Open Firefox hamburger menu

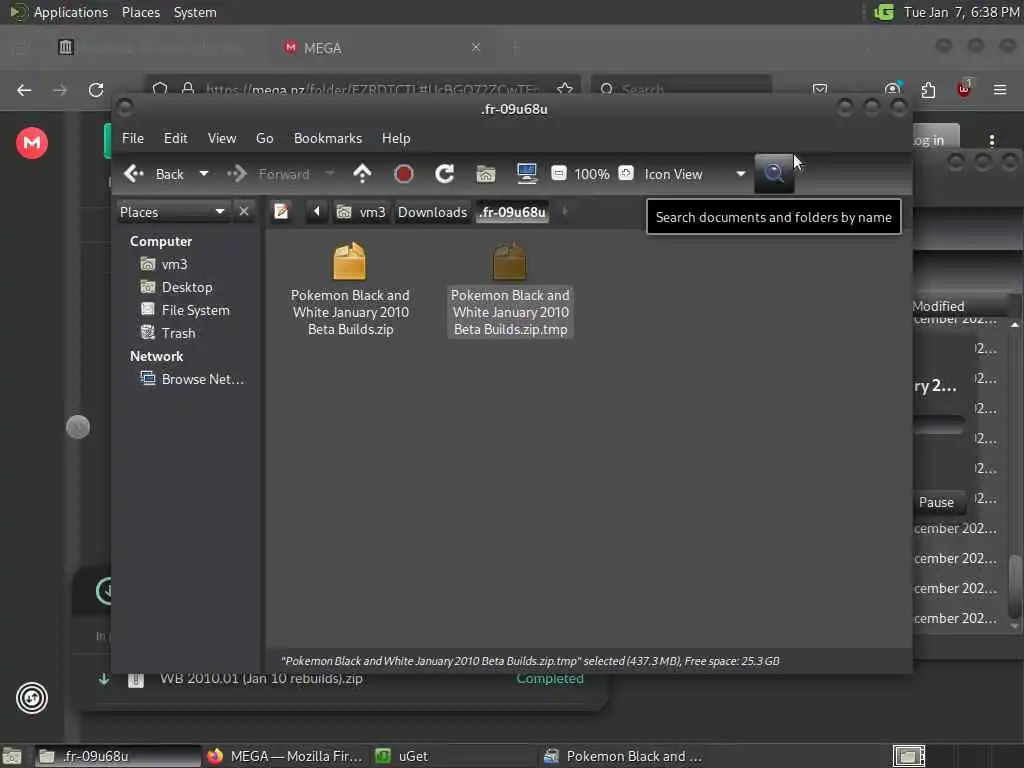[x=999, y=89]
